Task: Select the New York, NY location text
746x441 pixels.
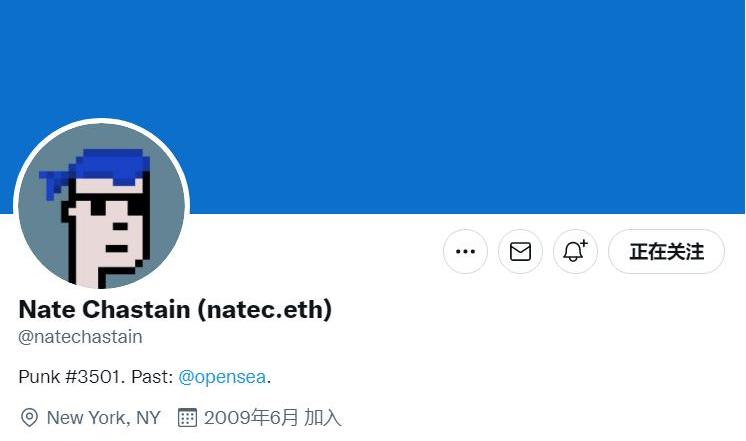Action: tap(104, 418)
